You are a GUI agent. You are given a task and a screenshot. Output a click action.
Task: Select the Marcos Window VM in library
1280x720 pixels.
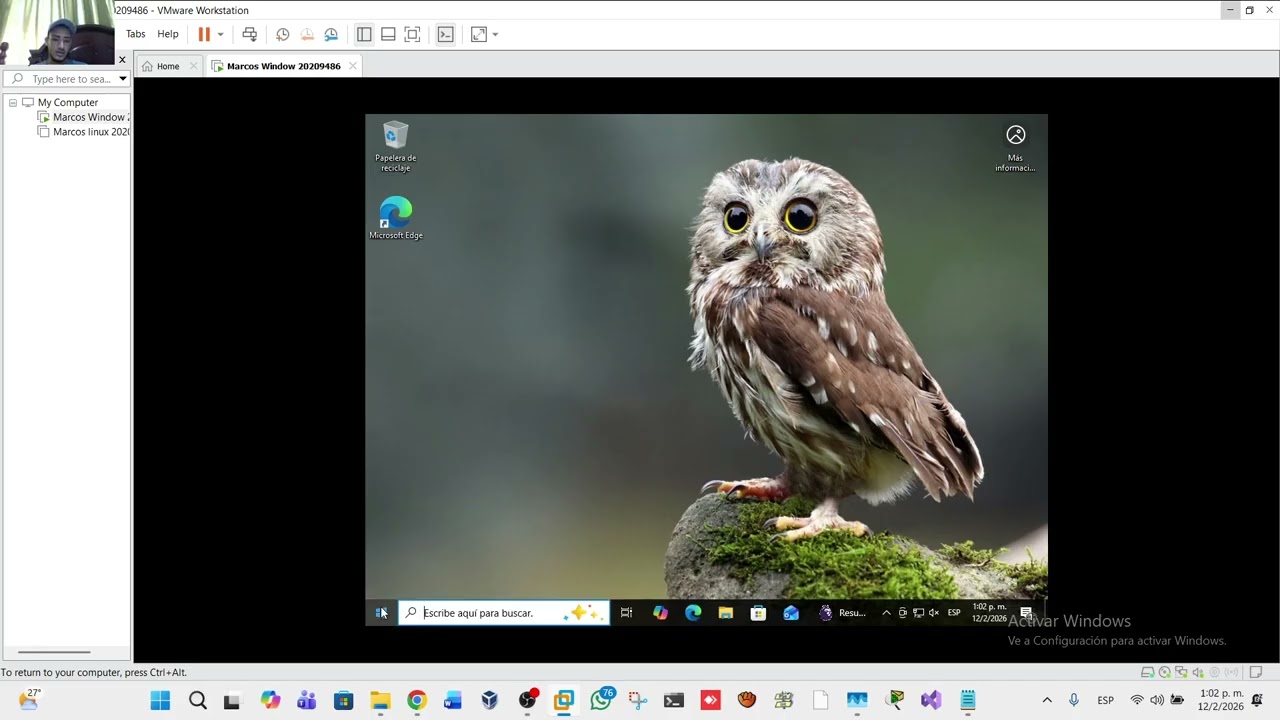pyautogui.click(x=84, y=117)
